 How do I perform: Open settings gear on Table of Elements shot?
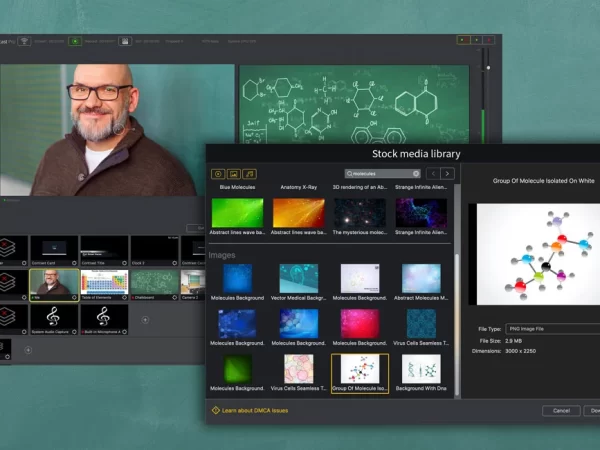[124, 297]
